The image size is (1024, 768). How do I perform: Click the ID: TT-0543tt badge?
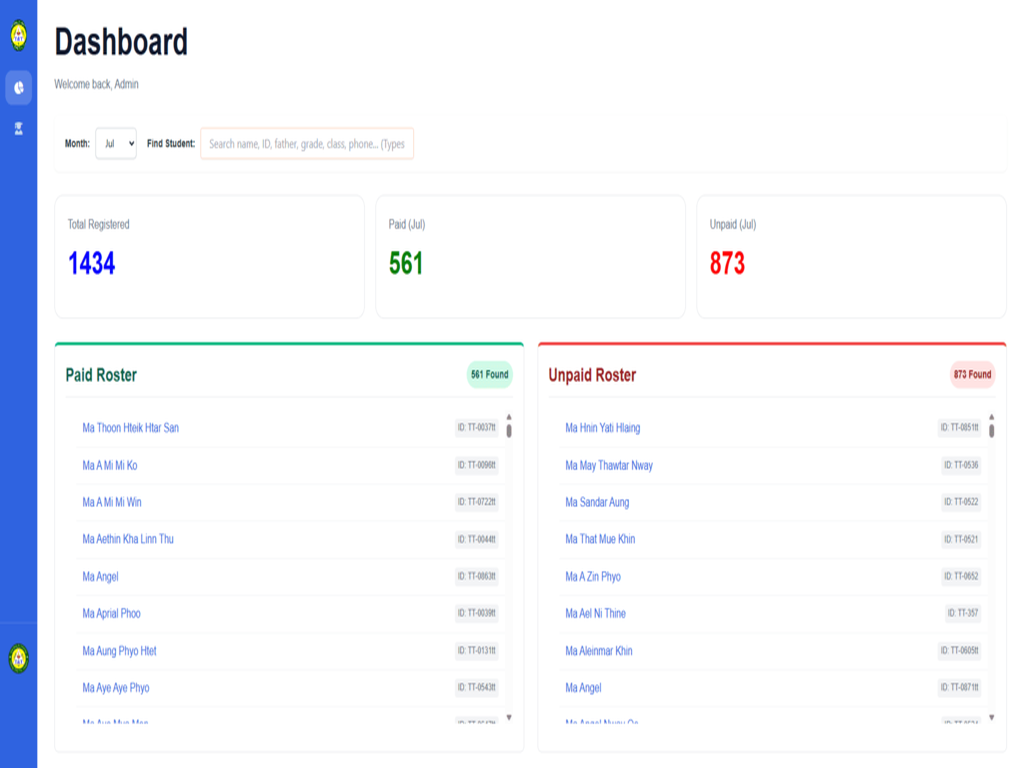pos(477,687)
